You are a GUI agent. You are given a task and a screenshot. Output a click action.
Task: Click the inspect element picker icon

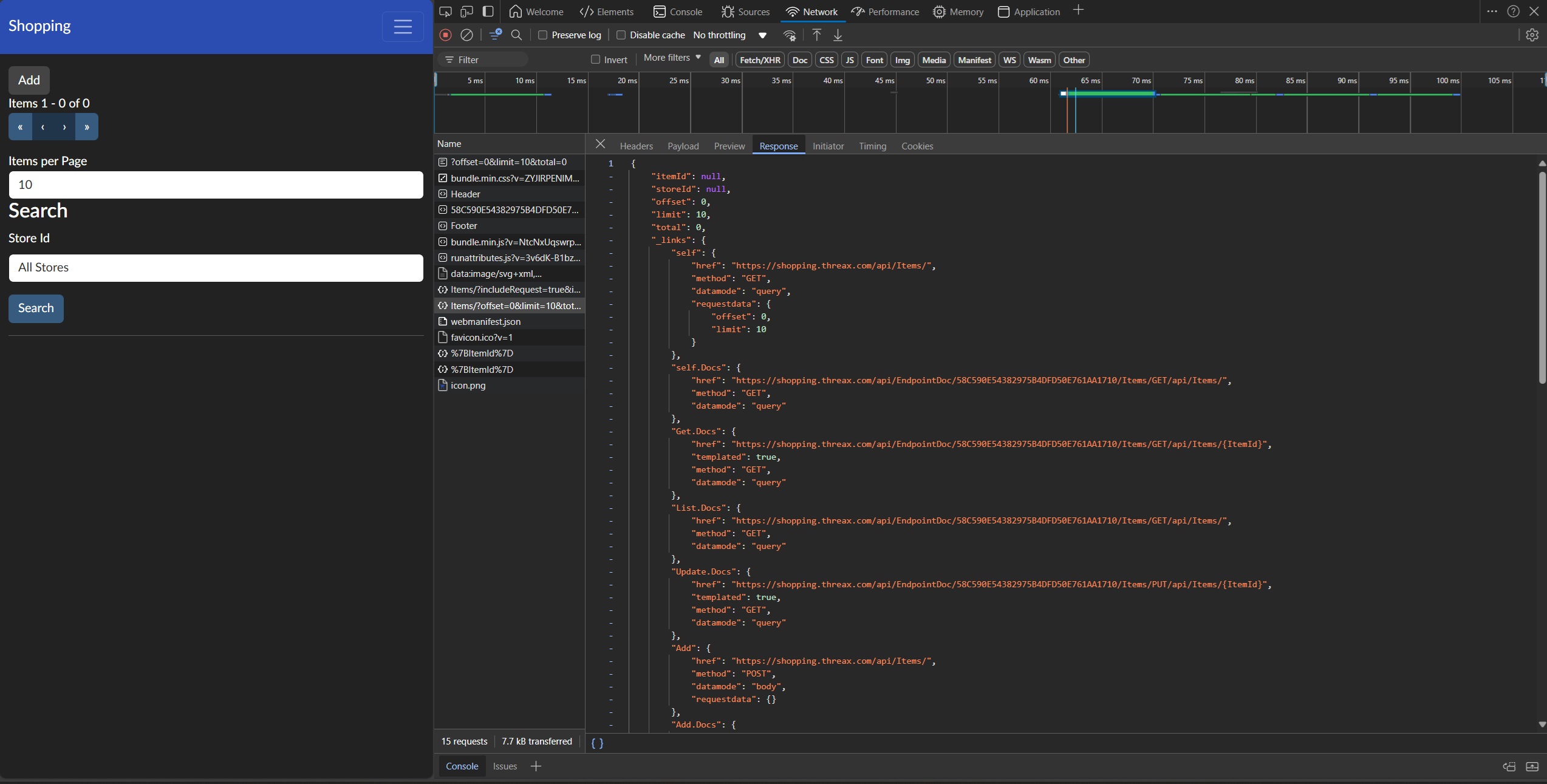445,12
